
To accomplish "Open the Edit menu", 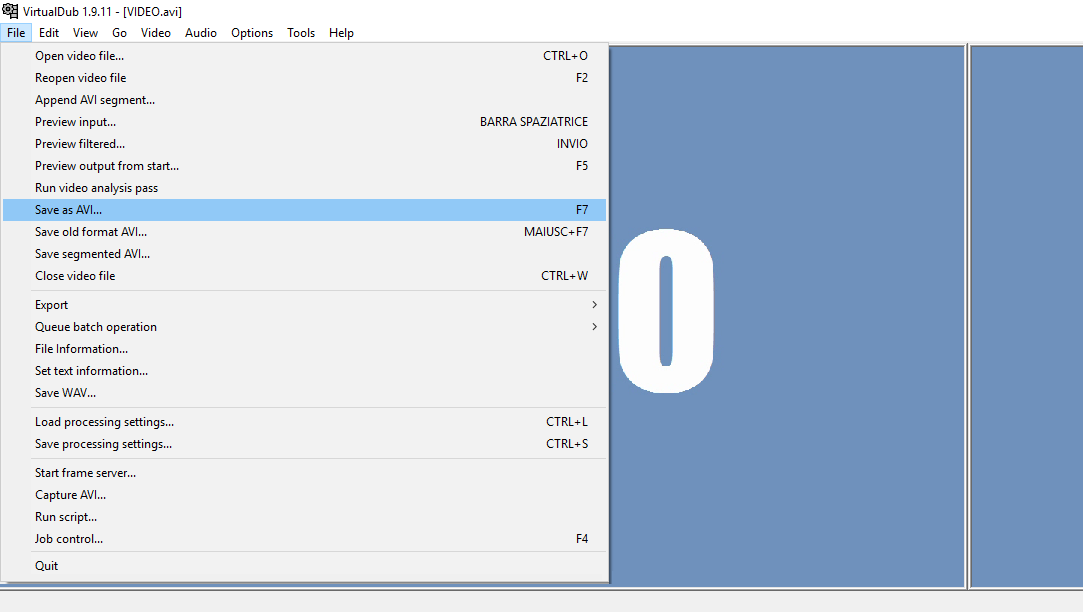I will point(49,32).
